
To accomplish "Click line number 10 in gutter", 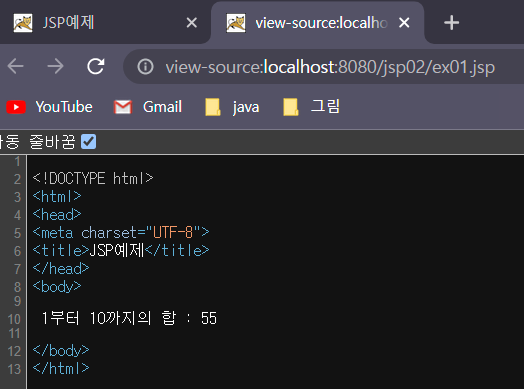I will point(14,319).
